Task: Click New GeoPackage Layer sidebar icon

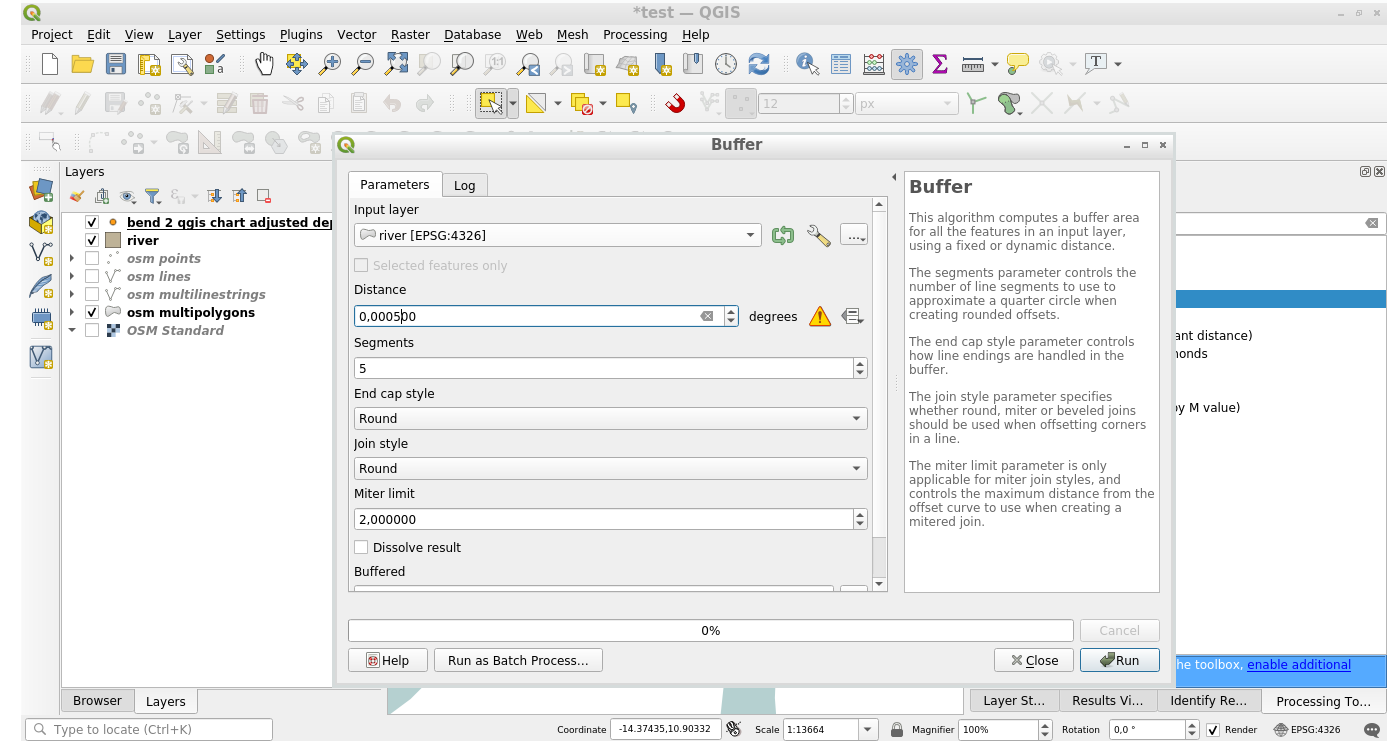Action: point(41,221)
